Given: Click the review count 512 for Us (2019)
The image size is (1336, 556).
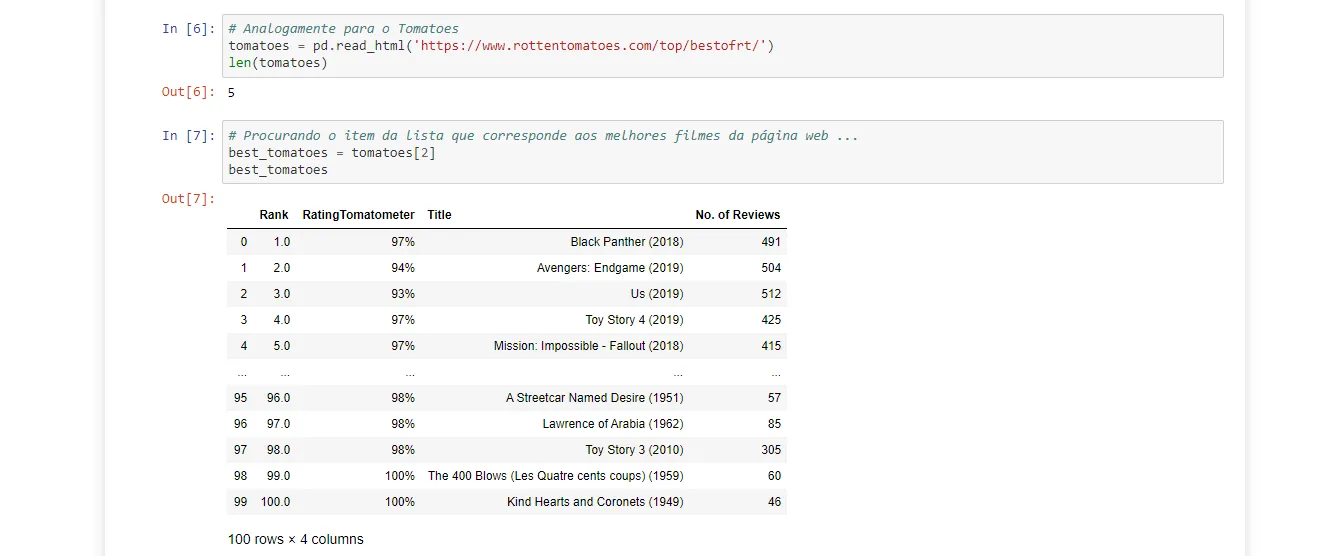Looking at the screenshot, I should pyautogui.click(x=770, y=294).
